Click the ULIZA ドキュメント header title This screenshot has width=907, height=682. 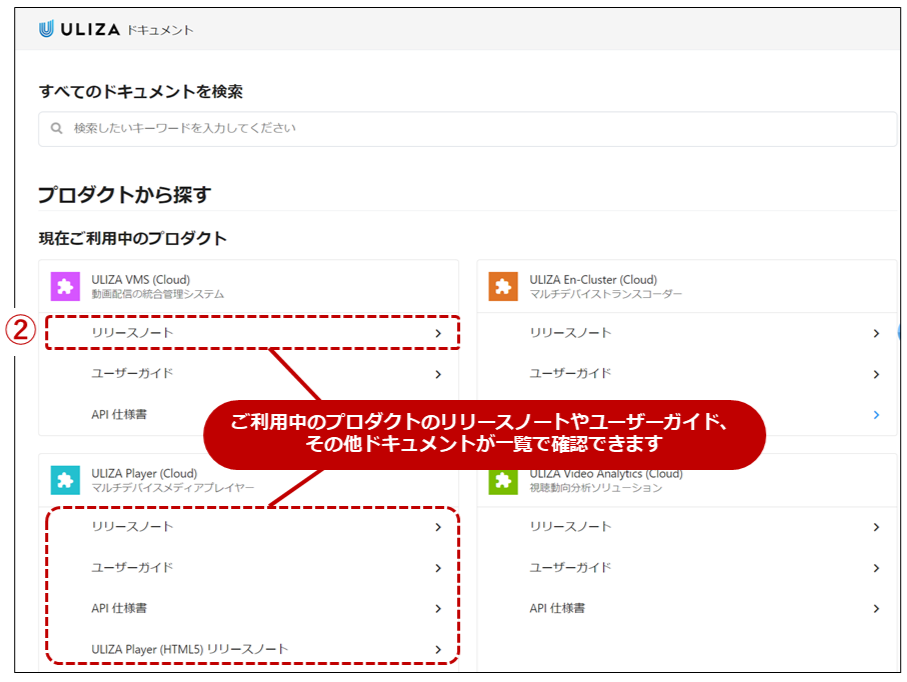point(116,29)
